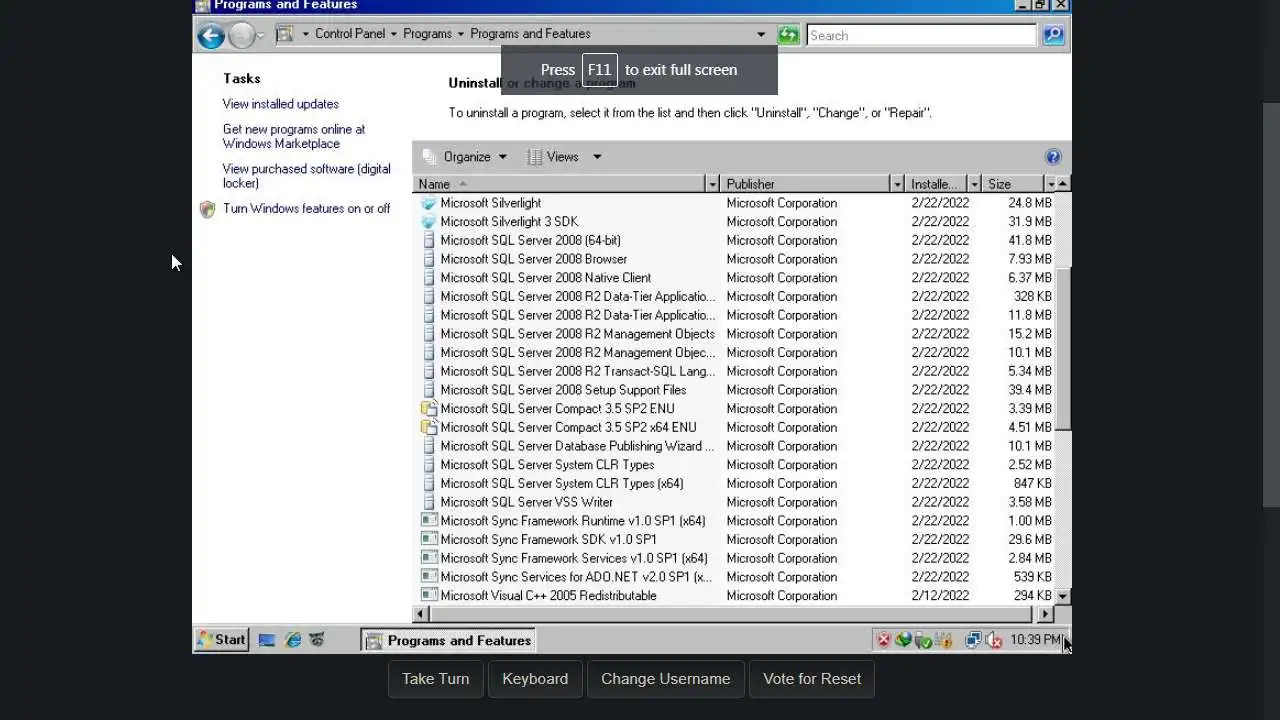Open the Publisher column filter dropdown
Screen dimensions: 1280x720
(x=897, y=184)
